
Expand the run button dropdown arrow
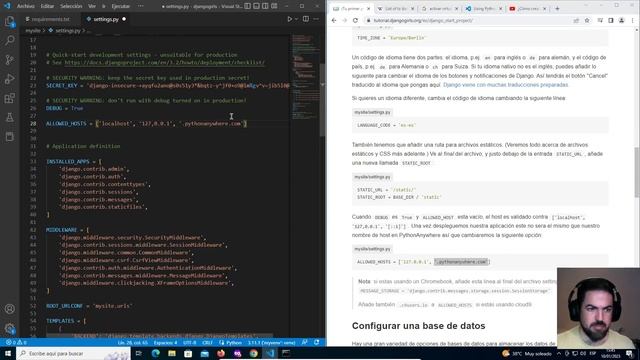(x=296, y=19)
